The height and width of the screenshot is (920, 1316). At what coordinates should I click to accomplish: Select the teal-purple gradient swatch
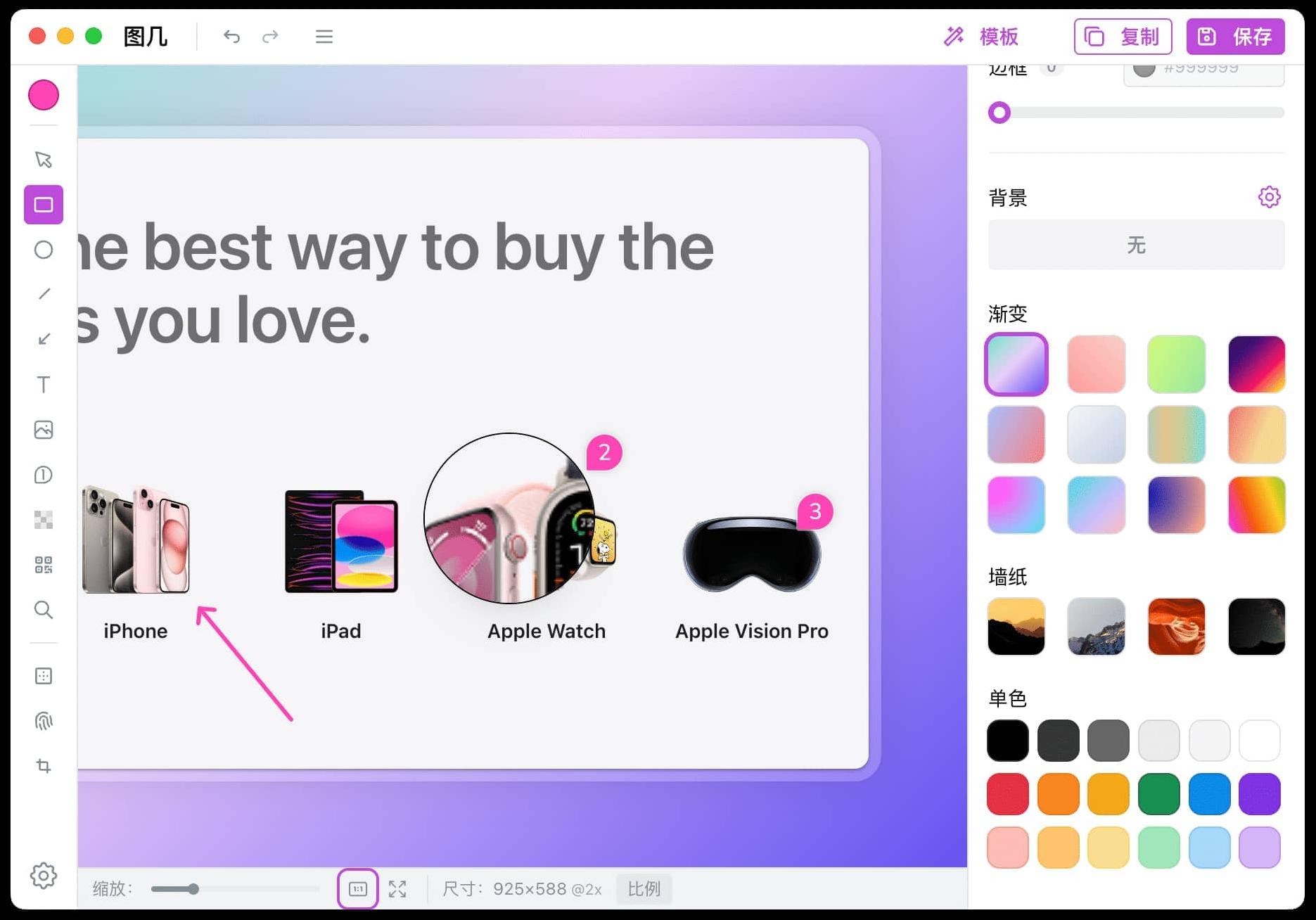pyautogui.click(x=1016, y=364)
